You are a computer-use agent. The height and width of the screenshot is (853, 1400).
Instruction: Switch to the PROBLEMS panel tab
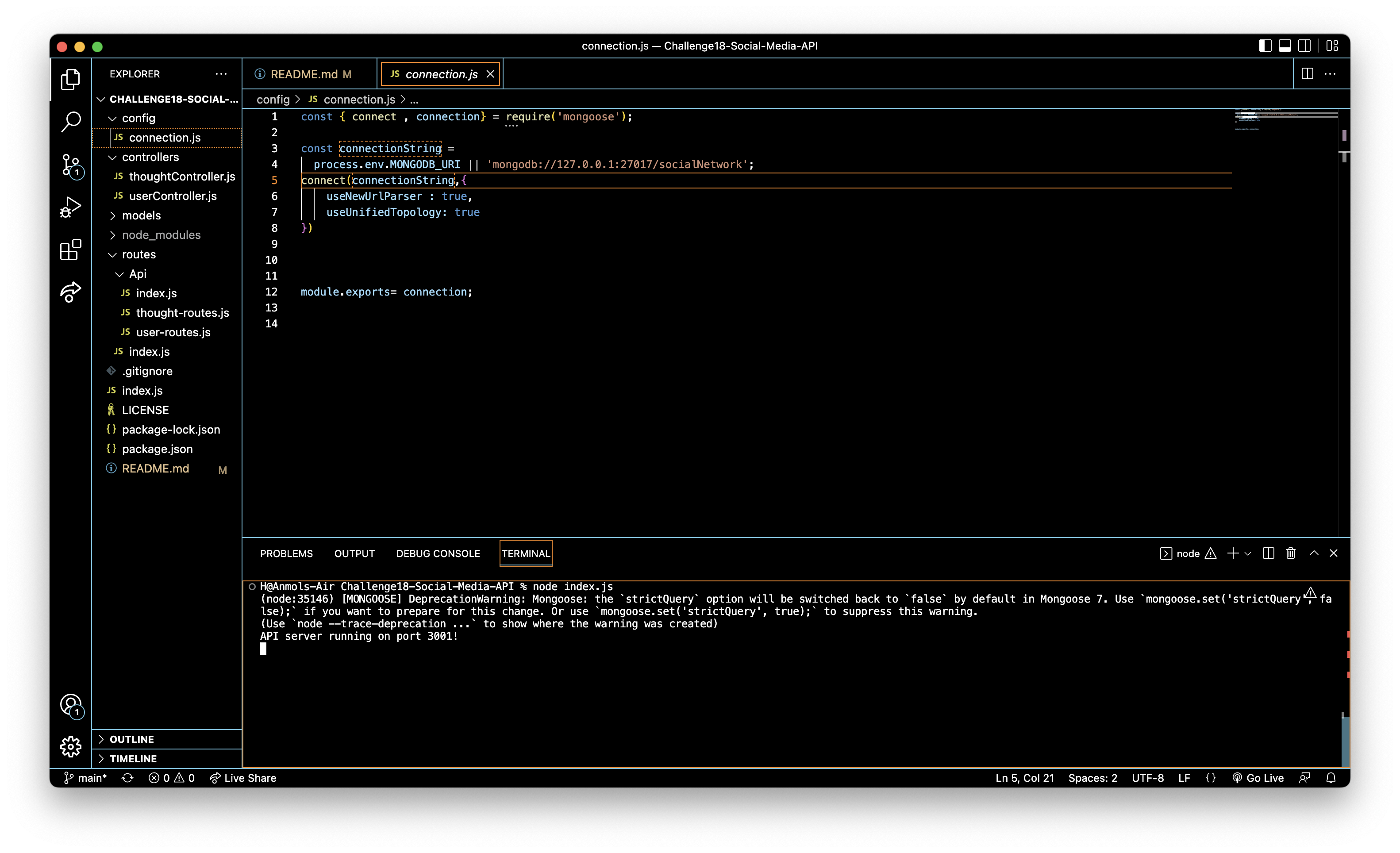click(x=286, y=553)
